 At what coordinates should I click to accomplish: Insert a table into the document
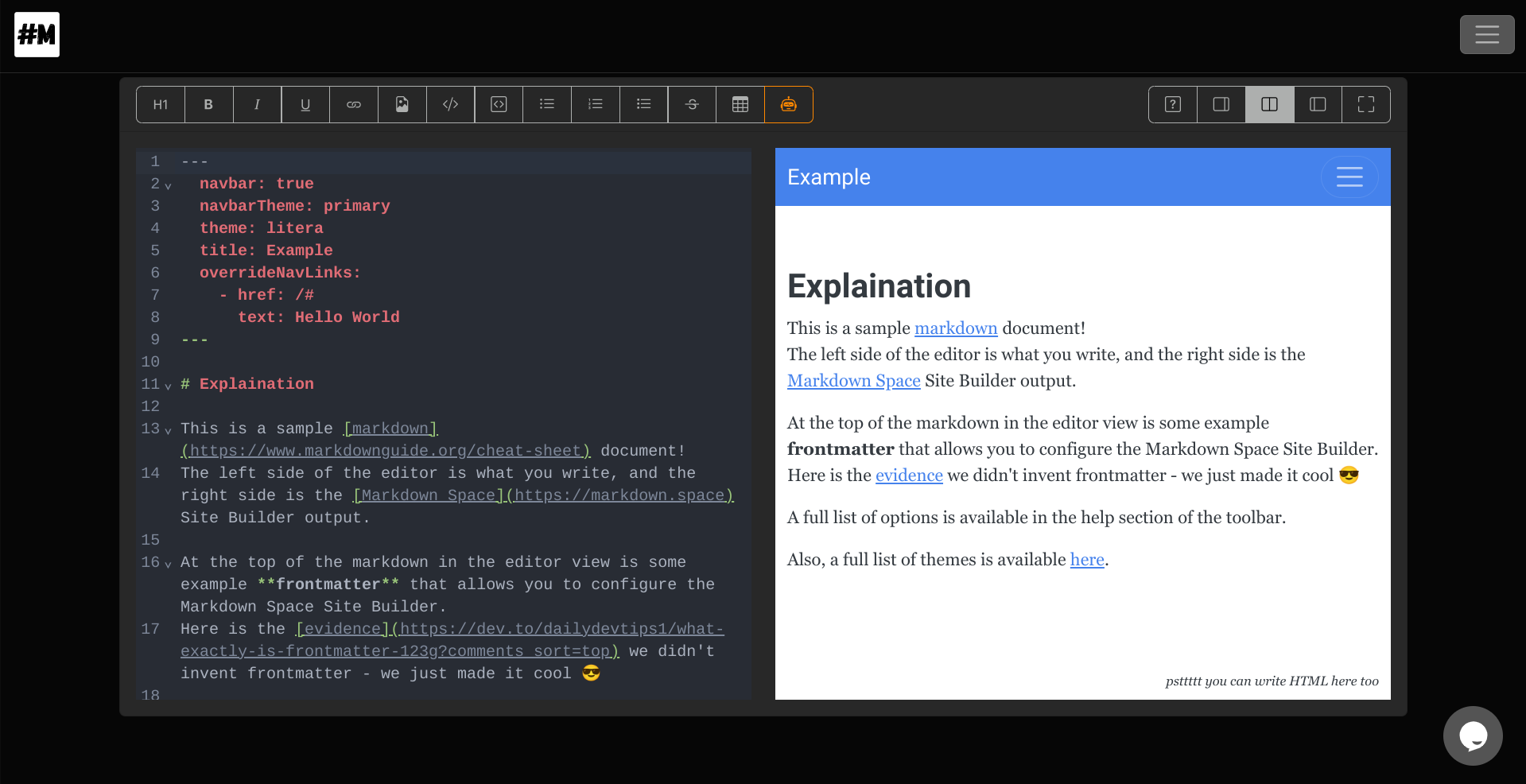pos(740,104)
